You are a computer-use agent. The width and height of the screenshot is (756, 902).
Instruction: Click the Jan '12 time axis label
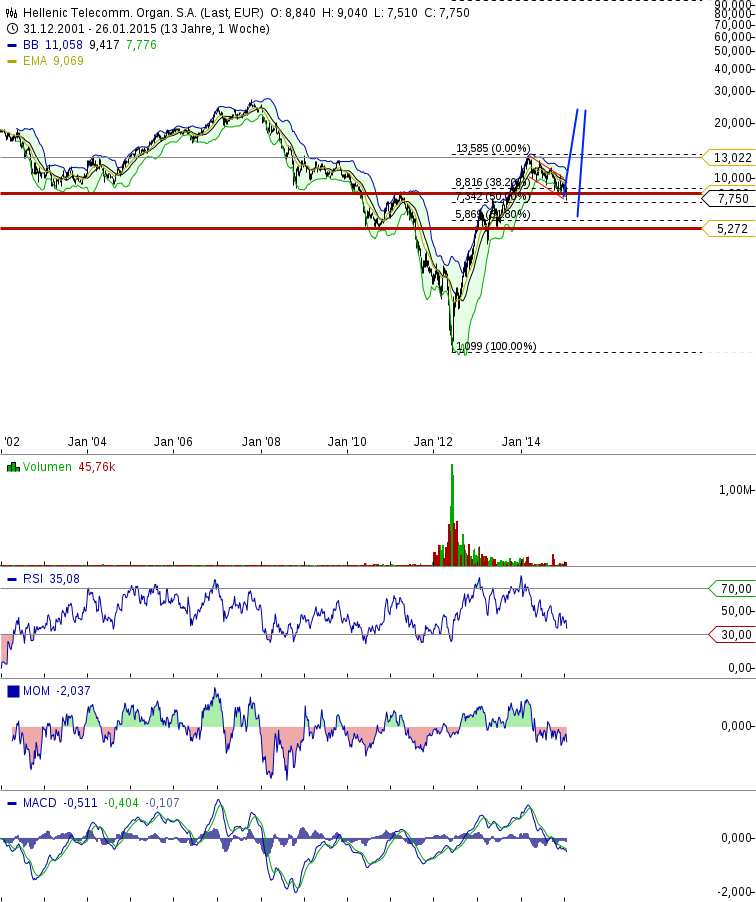tap(433, 441)
